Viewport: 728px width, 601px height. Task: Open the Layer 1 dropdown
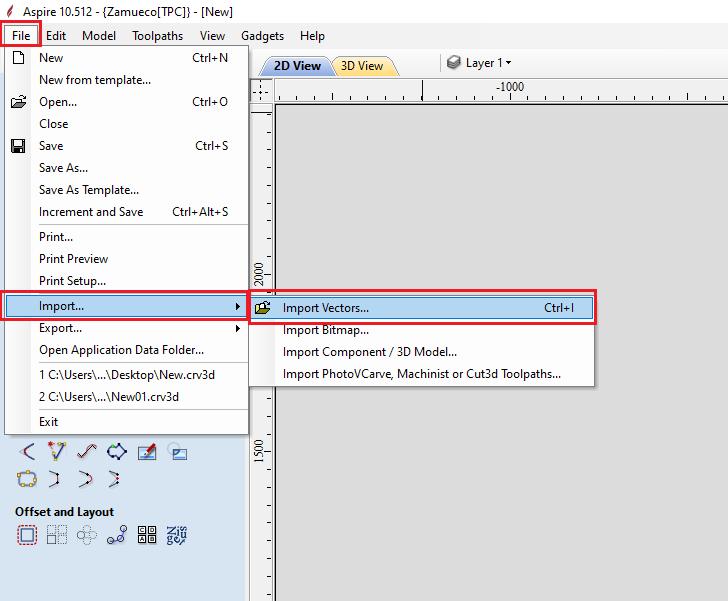coord(488,63)
